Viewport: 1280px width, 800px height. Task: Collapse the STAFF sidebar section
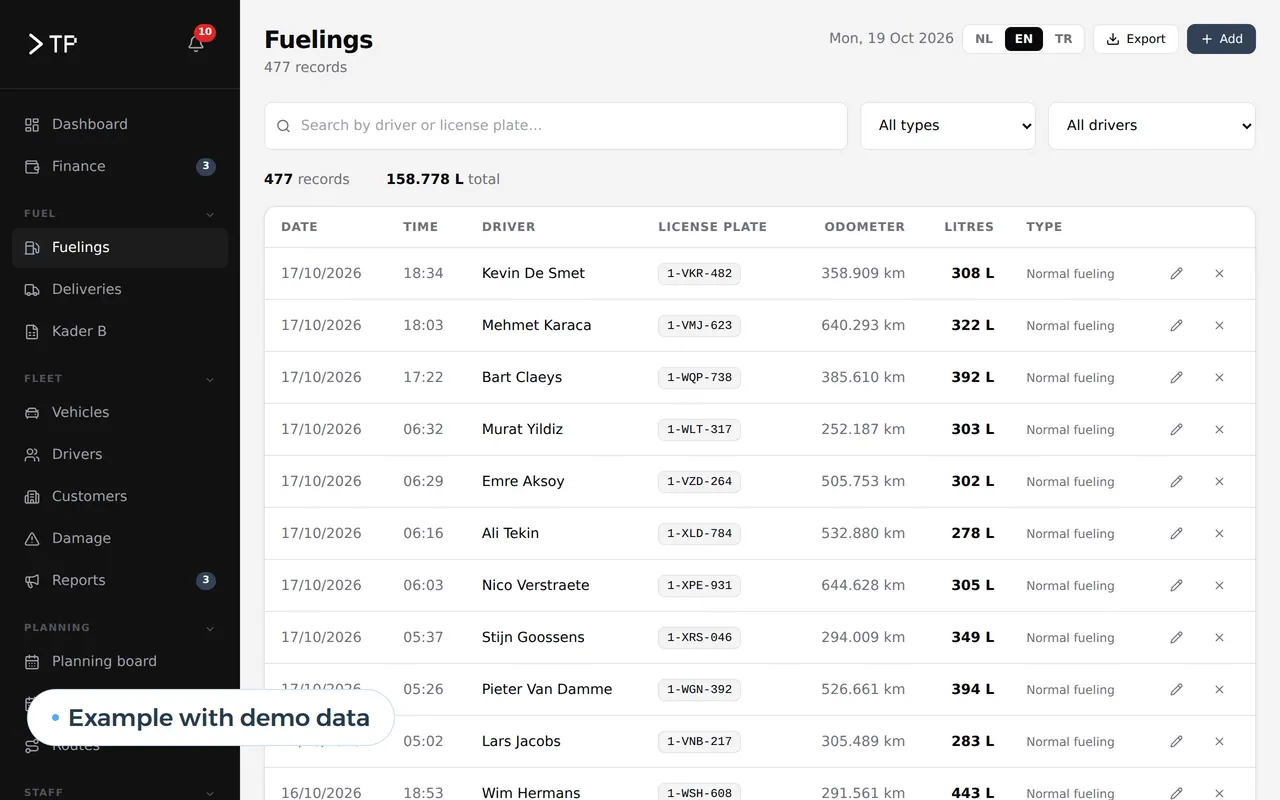[x=210, y=793]
